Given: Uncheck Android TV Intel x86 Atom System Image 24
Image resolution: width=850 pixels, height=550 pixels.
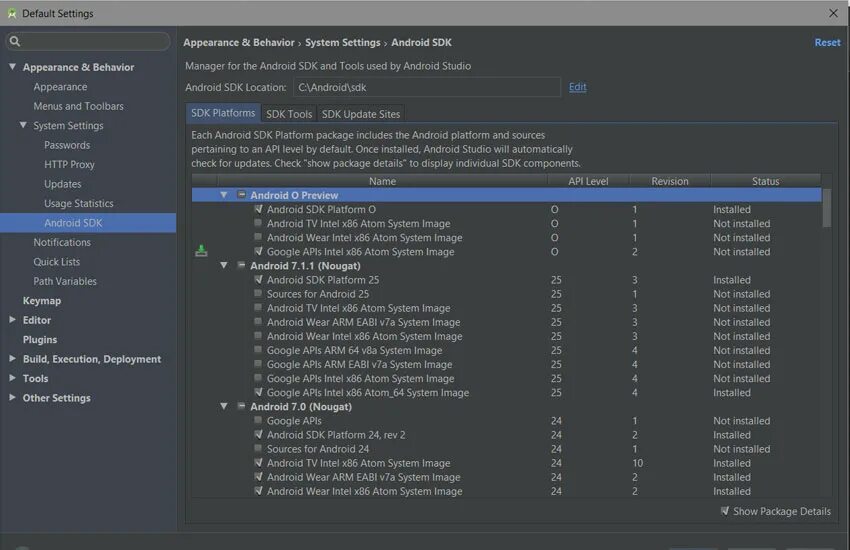Looking at the screenshot, I should (259, 462).
